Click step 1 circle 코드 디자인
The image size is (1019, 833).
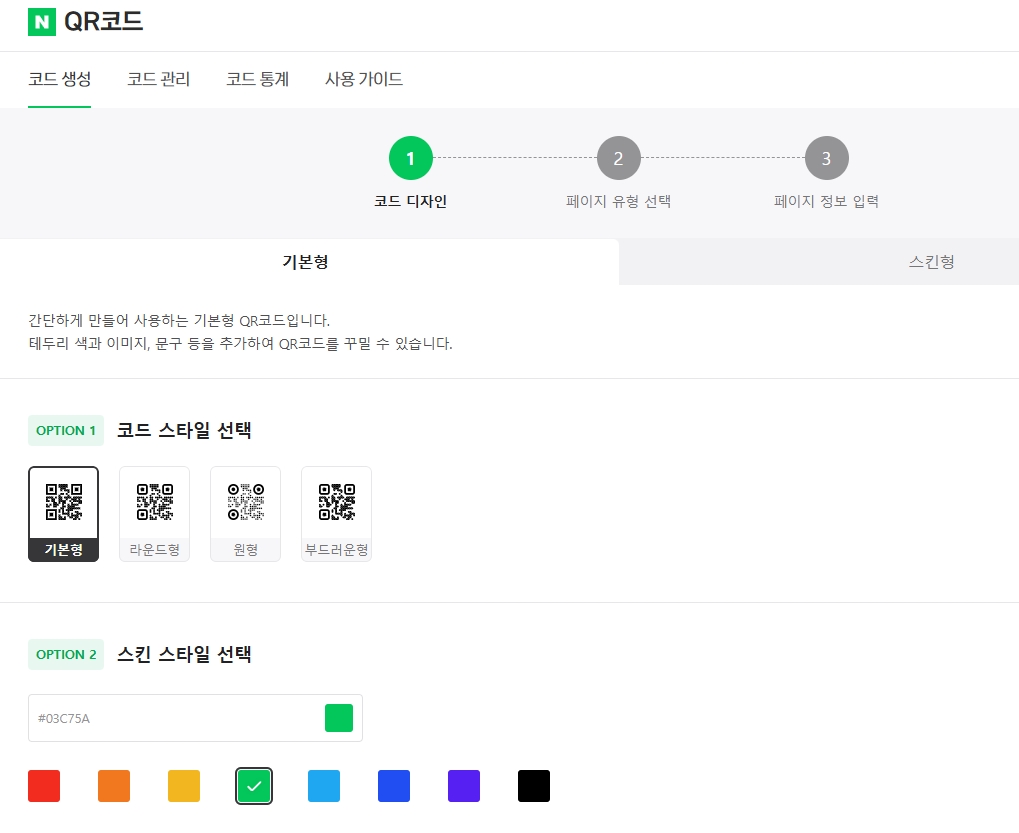click(x=411, y=158)
